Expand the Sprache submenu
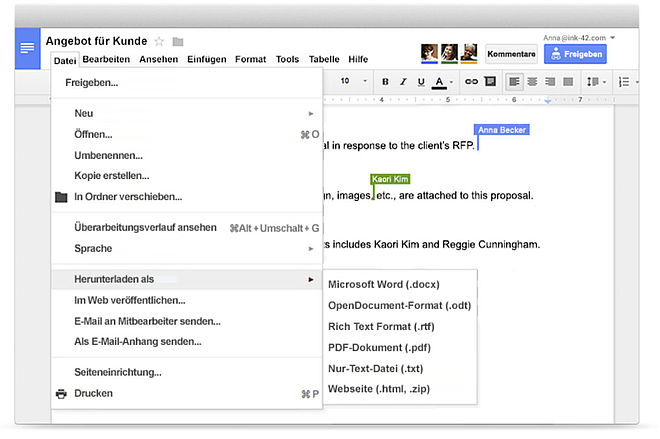 click(187, 248)
